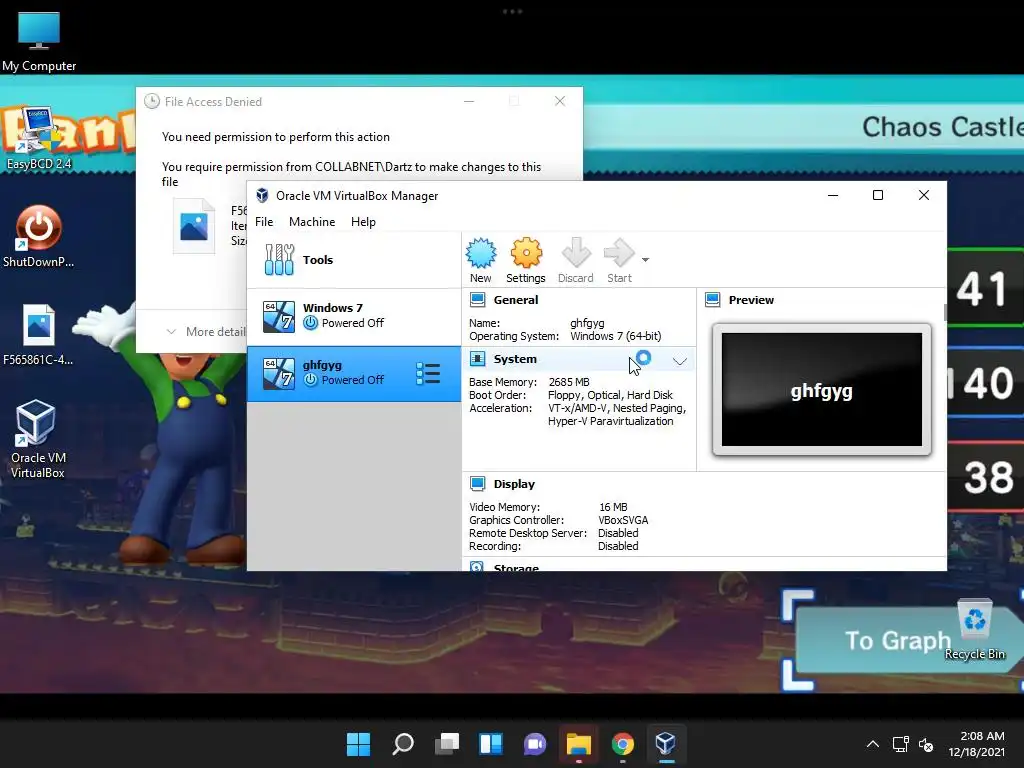Open the EasyBCD 2.4 desktop shortcut
Screen dimensions: 1024x768
[x=39, y=138]
